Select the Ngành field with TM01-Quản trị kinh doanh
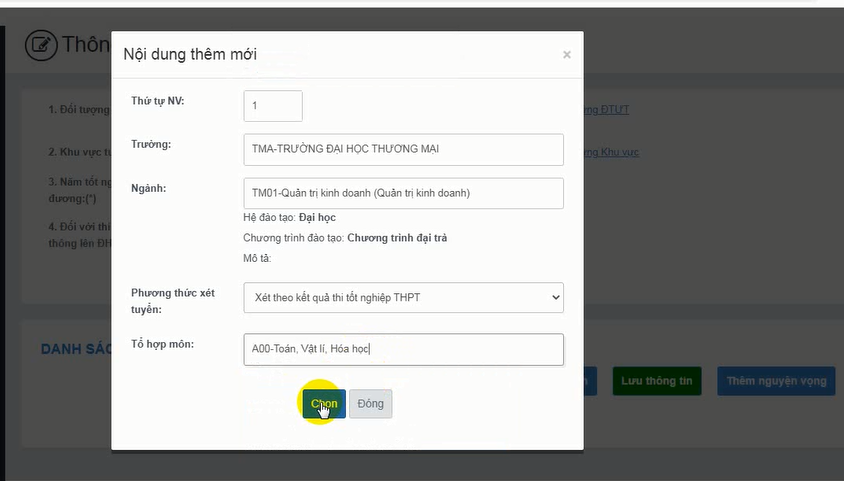 pyautogui.click(x=403, y=193)
